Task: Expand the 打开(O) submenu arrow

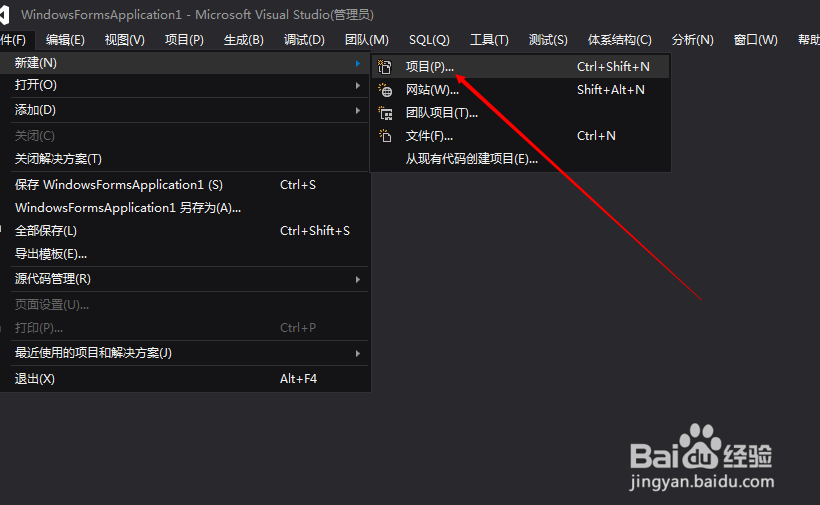Action: [358, 85]
